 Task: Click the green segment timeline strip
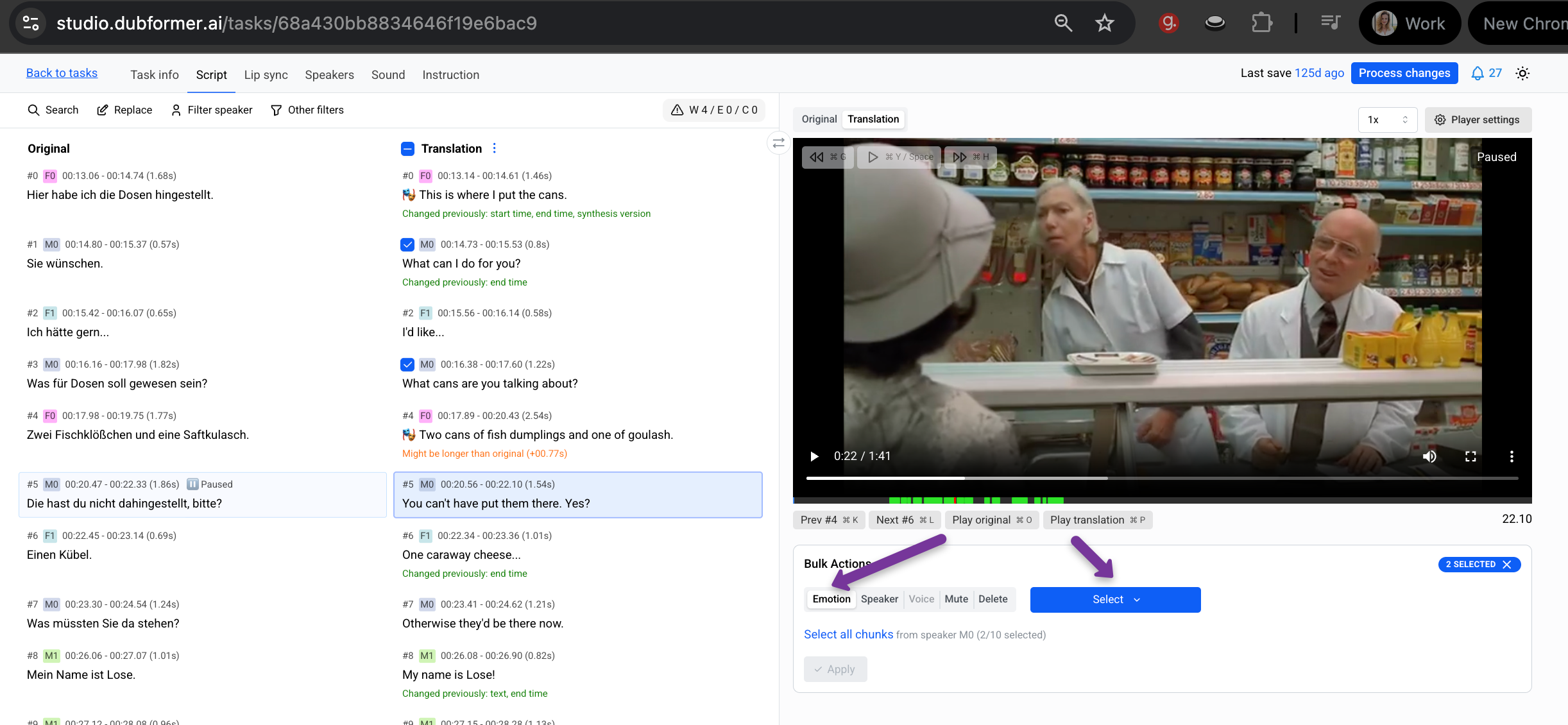tap(1162, 500)
